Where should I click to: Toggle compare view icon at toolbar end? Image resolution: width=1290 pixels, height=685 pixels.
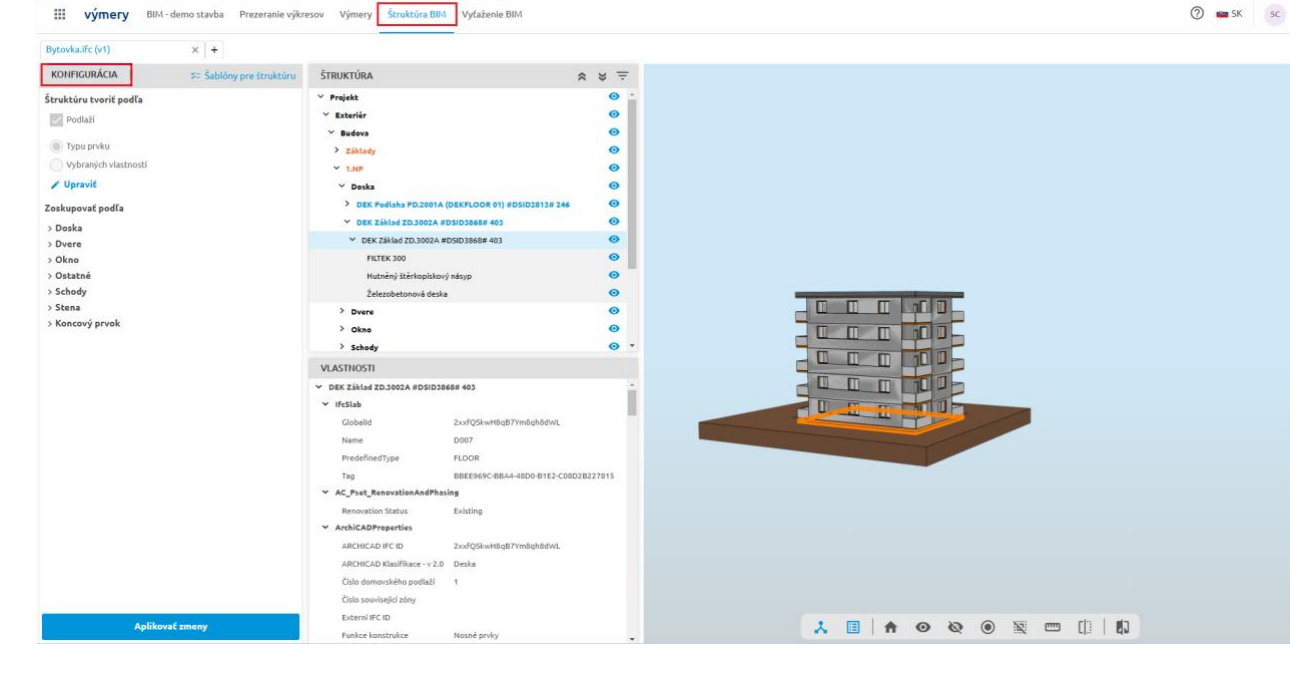point(1123,627)
